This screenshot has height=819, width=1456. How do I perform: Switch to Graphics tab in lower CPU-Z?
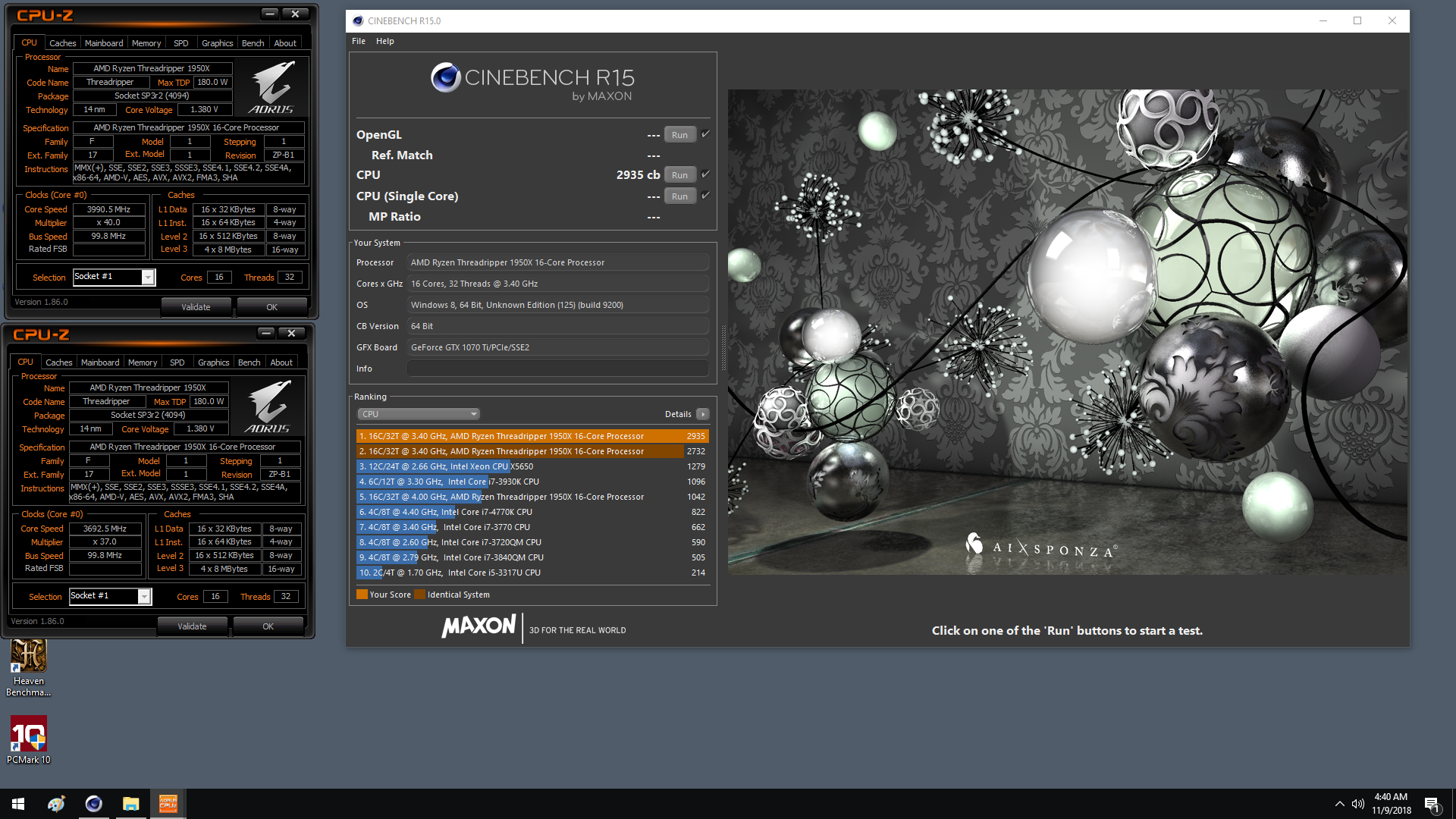pos(213,362)
